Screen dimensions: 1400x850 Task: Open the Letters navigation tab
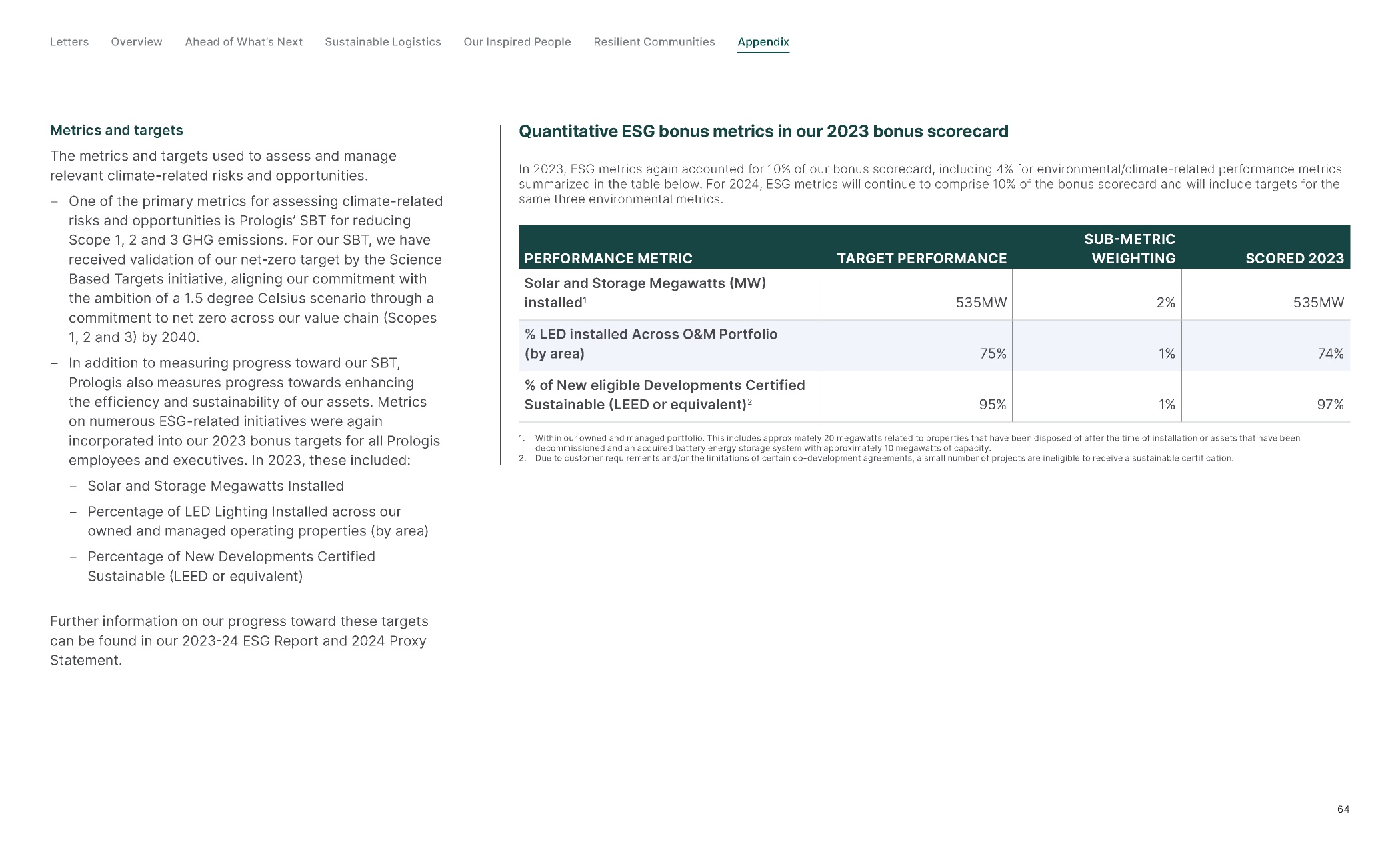tap(69, 42)
